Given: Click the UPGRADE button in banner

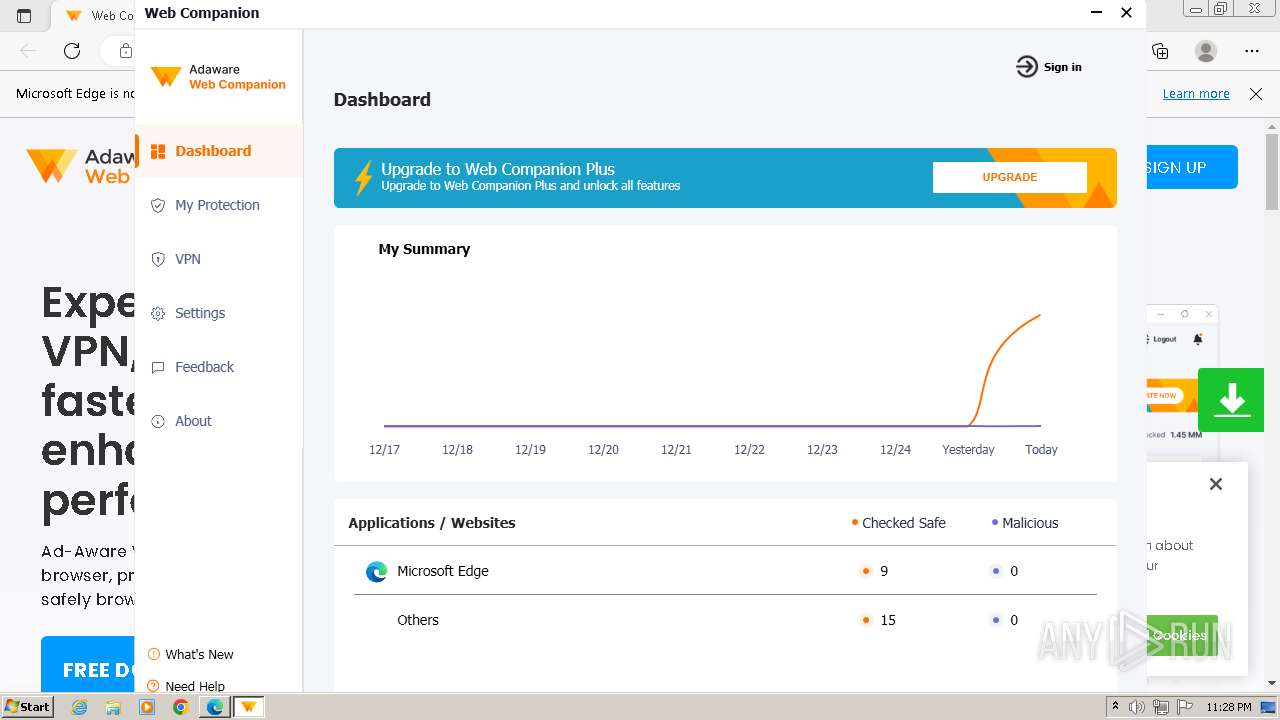Looking at the screenshot, I should pyautogui.click(x=1010, y=177).
